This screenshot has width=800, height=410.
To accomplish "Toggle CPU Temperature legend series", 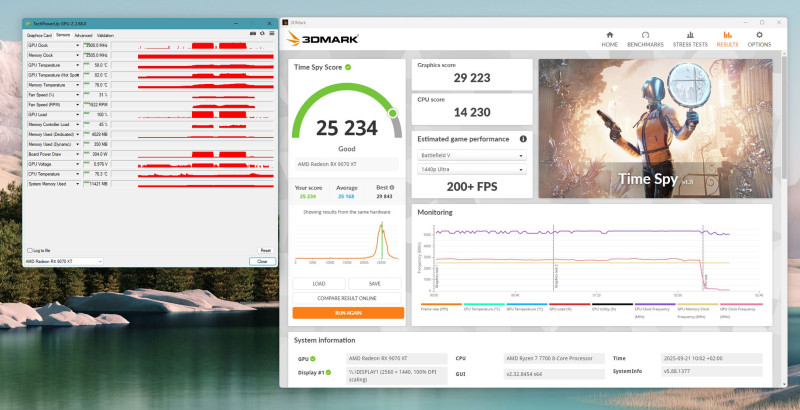I will point(484,307).
